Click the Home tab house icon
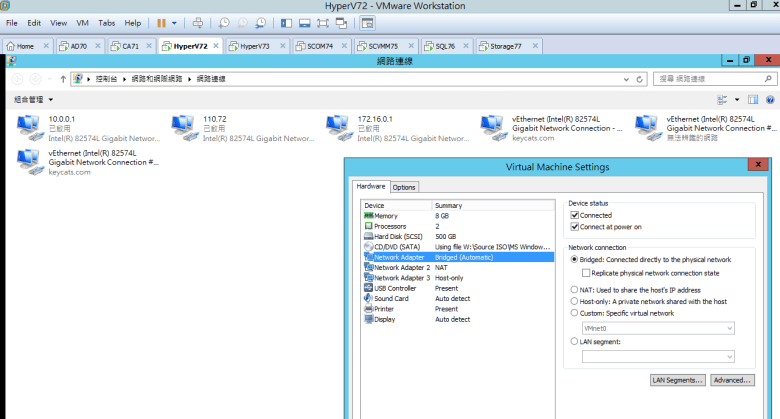The image size is (780, 419). [x=10, y=46]
